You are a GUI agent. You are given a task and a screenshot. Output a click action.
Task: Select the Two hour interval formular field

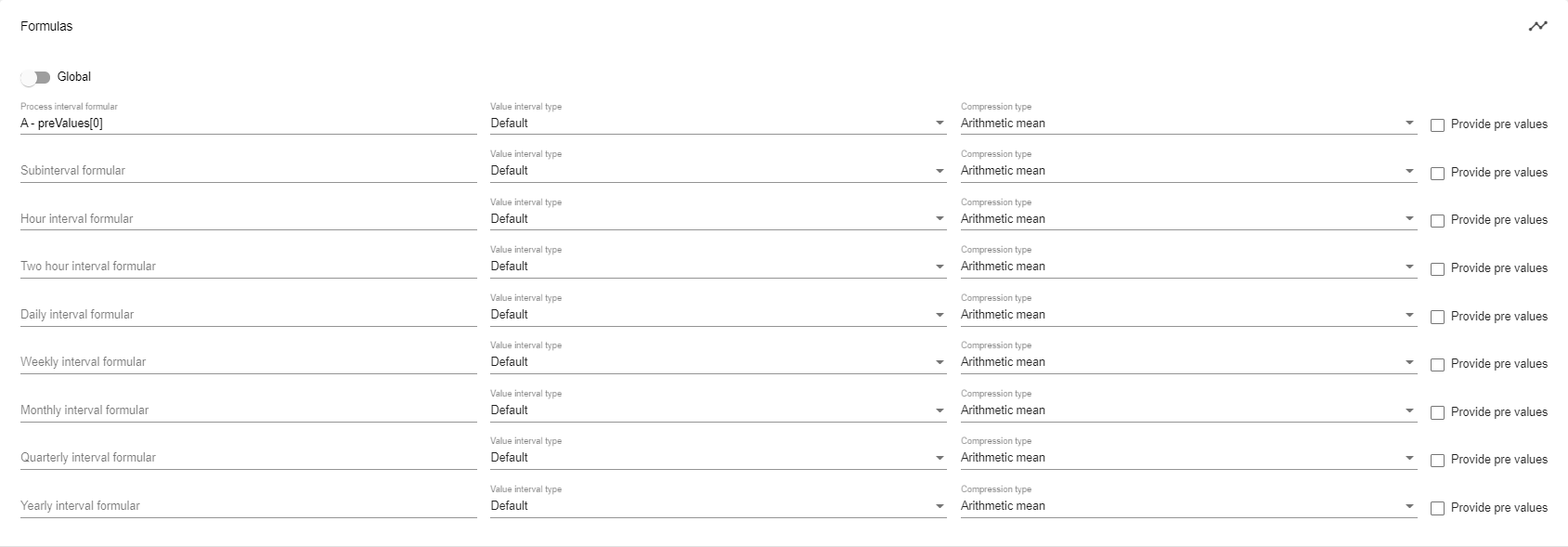coord(248,267)
